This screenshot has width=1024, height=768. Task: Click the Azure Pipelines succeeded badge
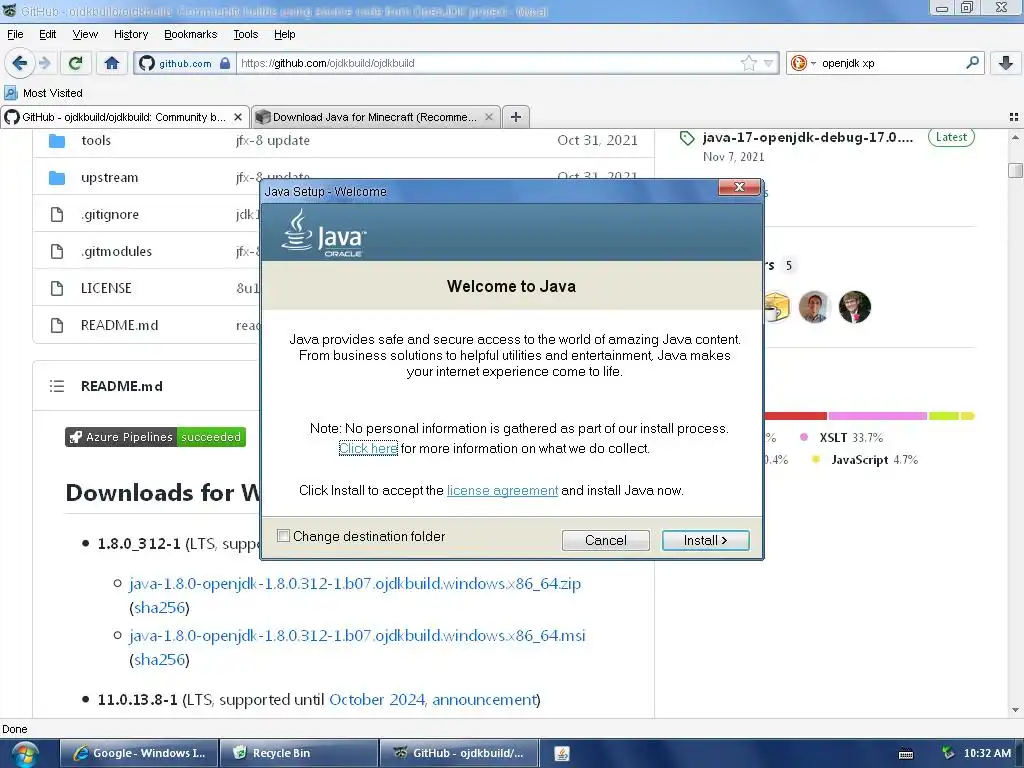[x=155, y=437]
